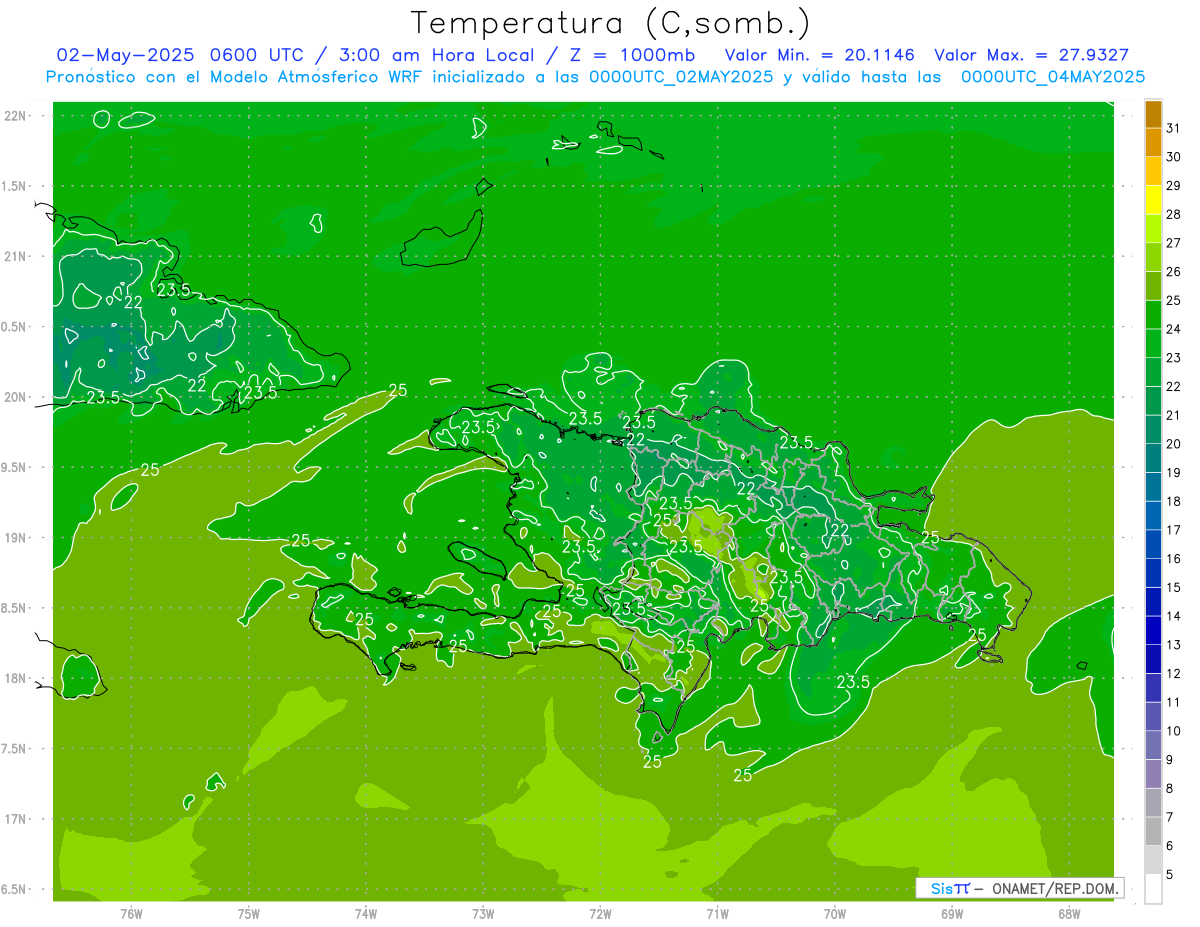
Task: Click the color bar label 28
Action: (x=1174, y=213)
